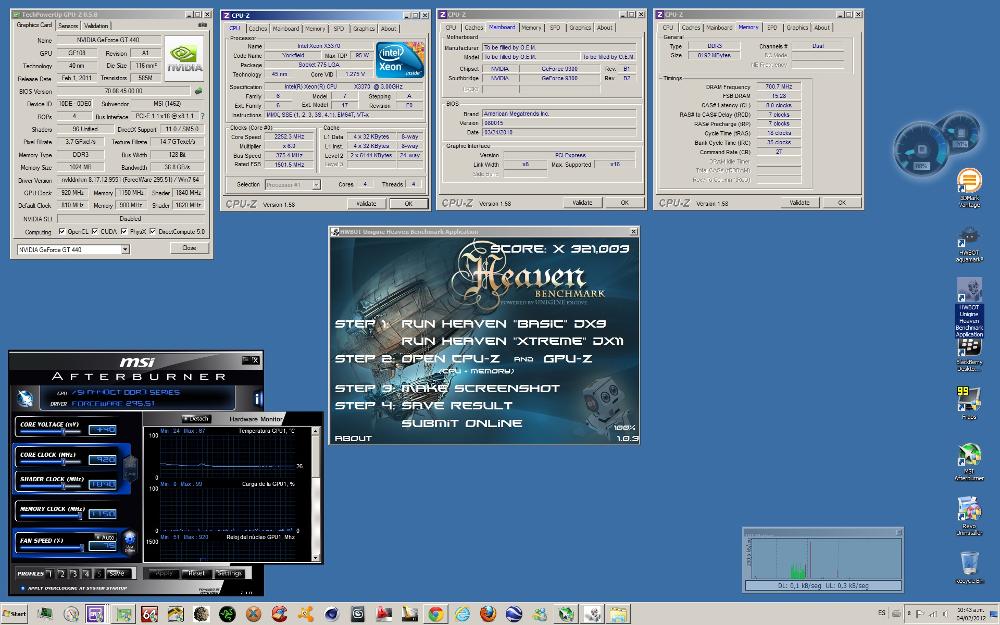This screenshot has width=1000, height=625.
Task: Toggle the fan speed Auto button
Action: 106,537
